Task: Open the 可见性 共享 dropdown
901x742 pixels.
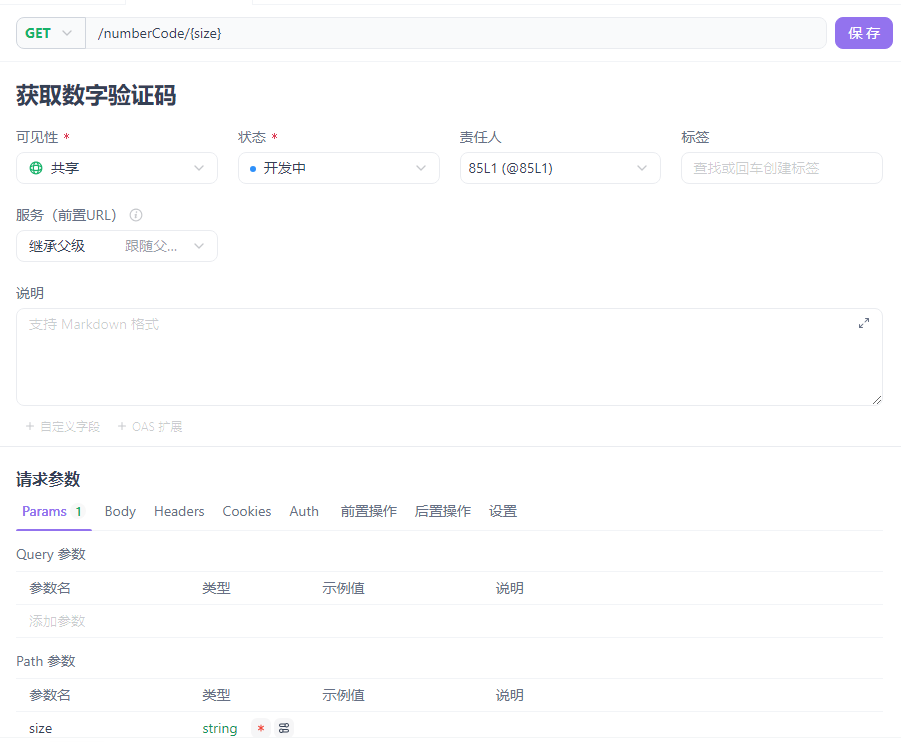Action: click(x=116, y=167)
